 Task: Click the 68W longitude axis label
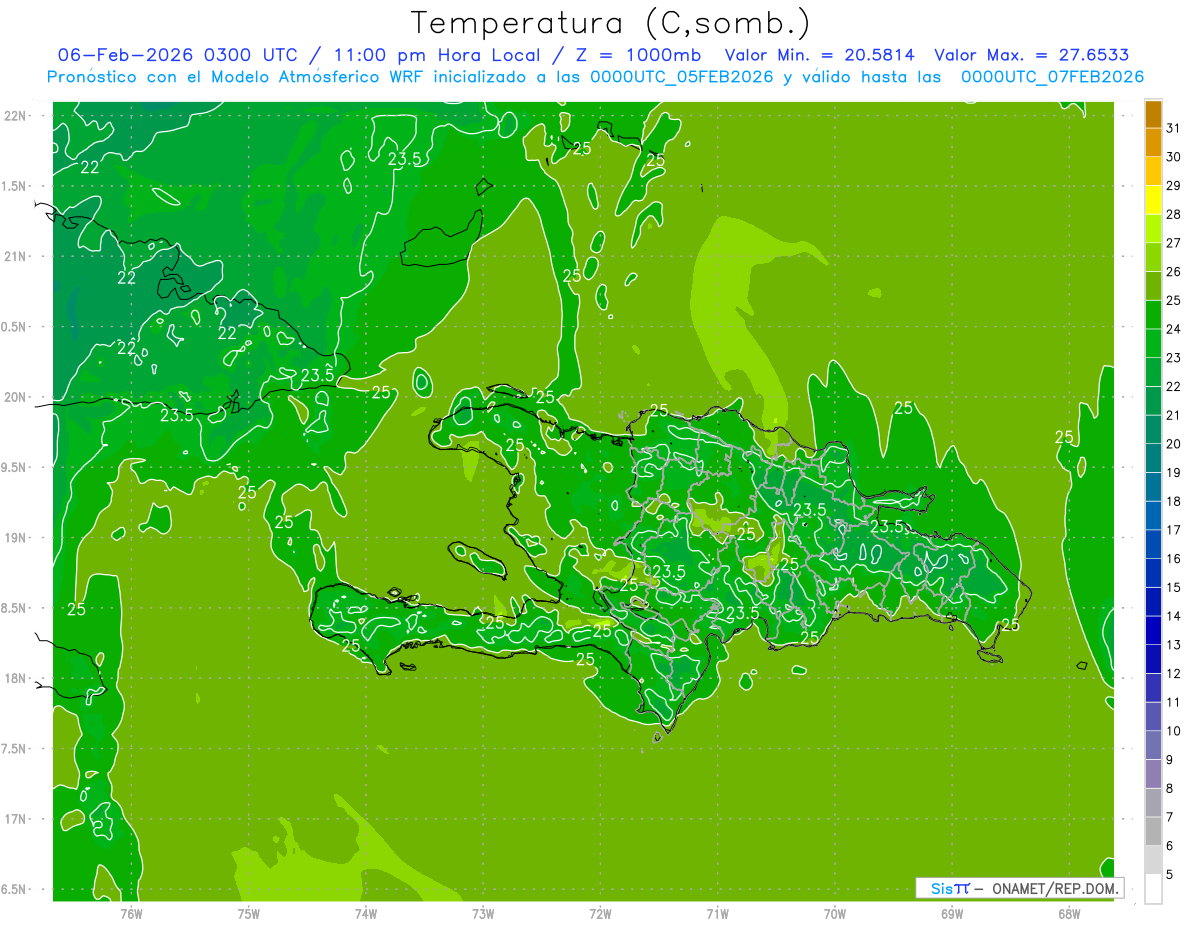pos(1069,914)
